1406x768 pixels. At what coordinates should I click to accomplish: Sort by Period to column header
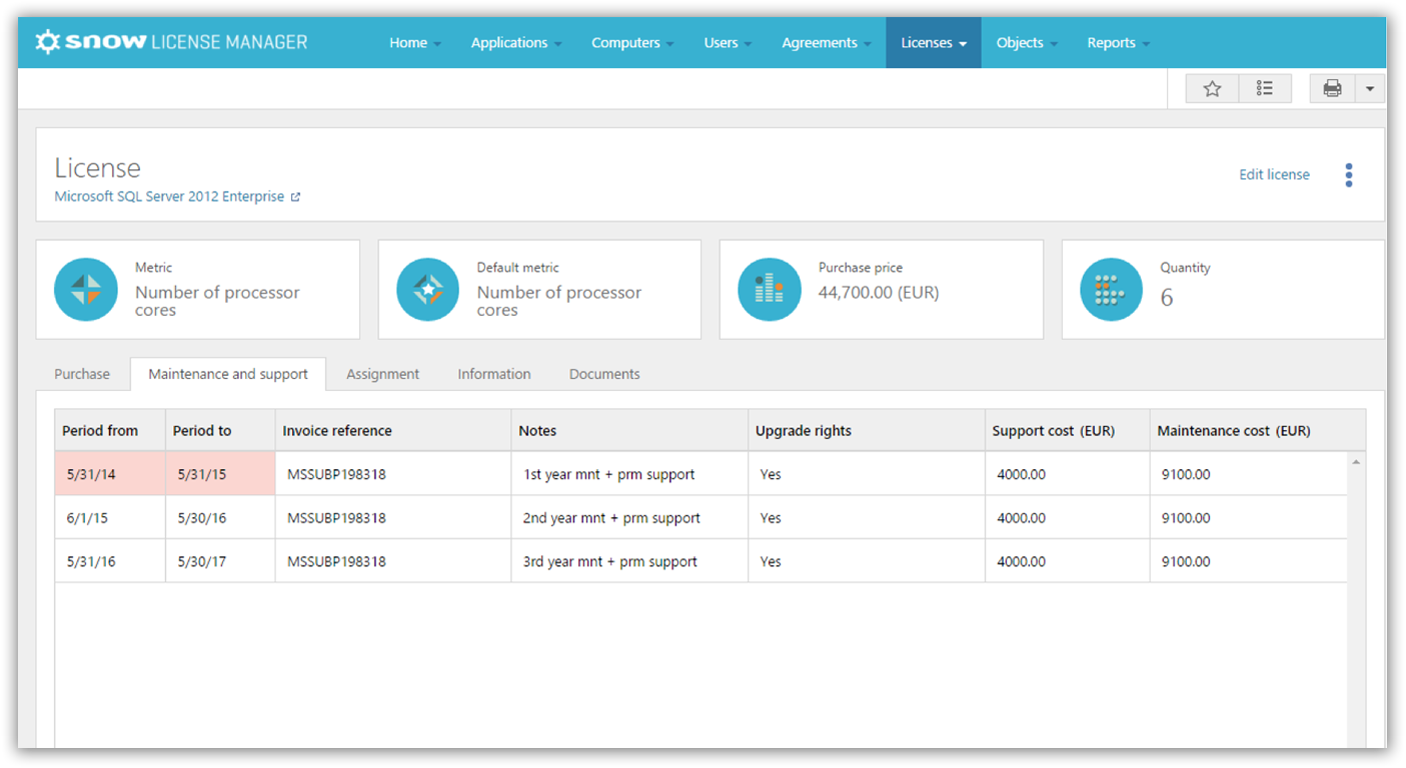click(x=220, y=430)
